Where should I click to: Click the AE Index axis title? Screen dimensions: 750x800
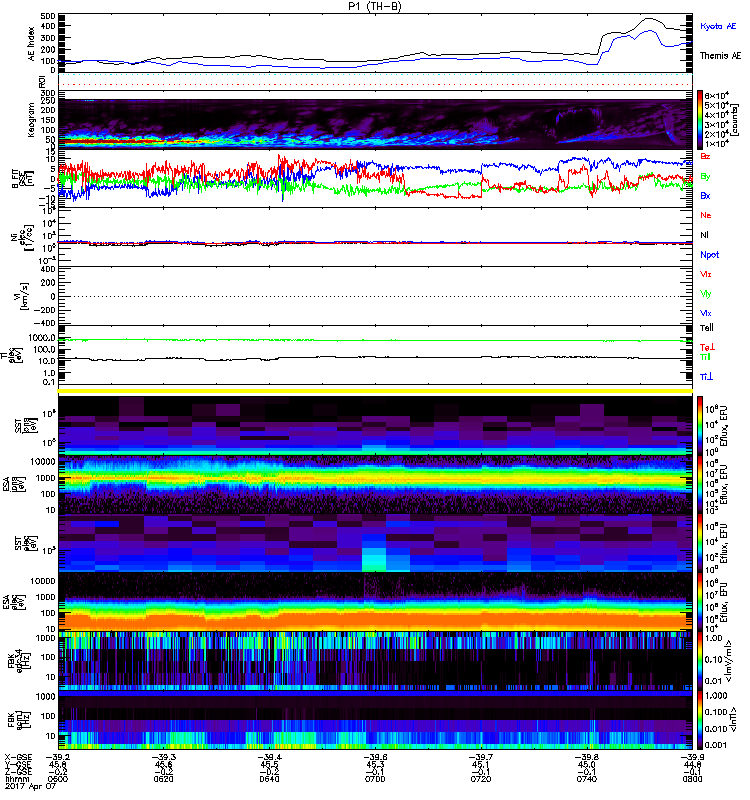[32, 44]
